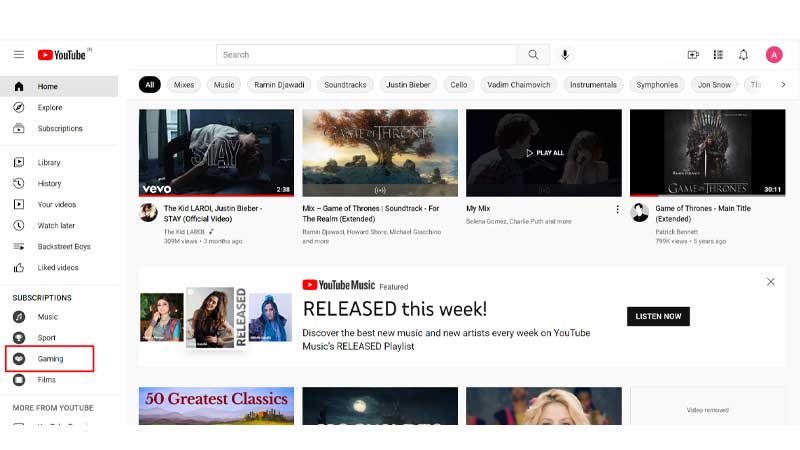
Task: Open the full moon night video thumbnail
Action: pyautogui.click(x=380, y=406)
